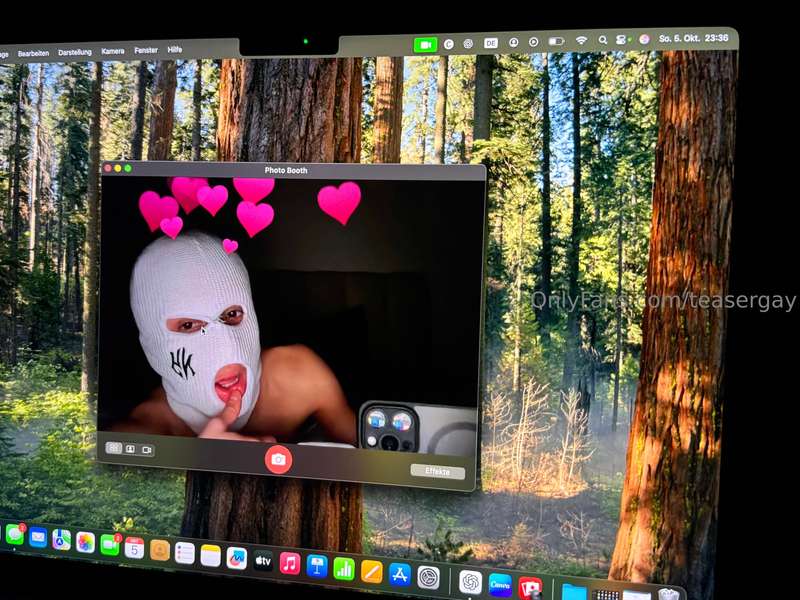Open Spotlight search from the menu bar
Viewport: 800px width, 600px height.
pos(603,40)
